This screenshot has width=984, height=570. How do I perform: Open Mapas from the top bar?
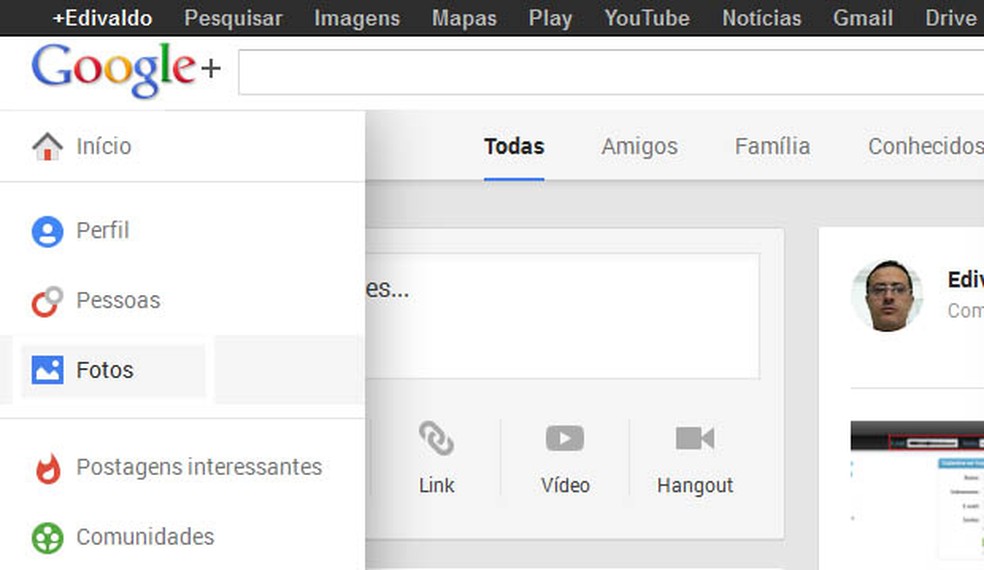464,18
